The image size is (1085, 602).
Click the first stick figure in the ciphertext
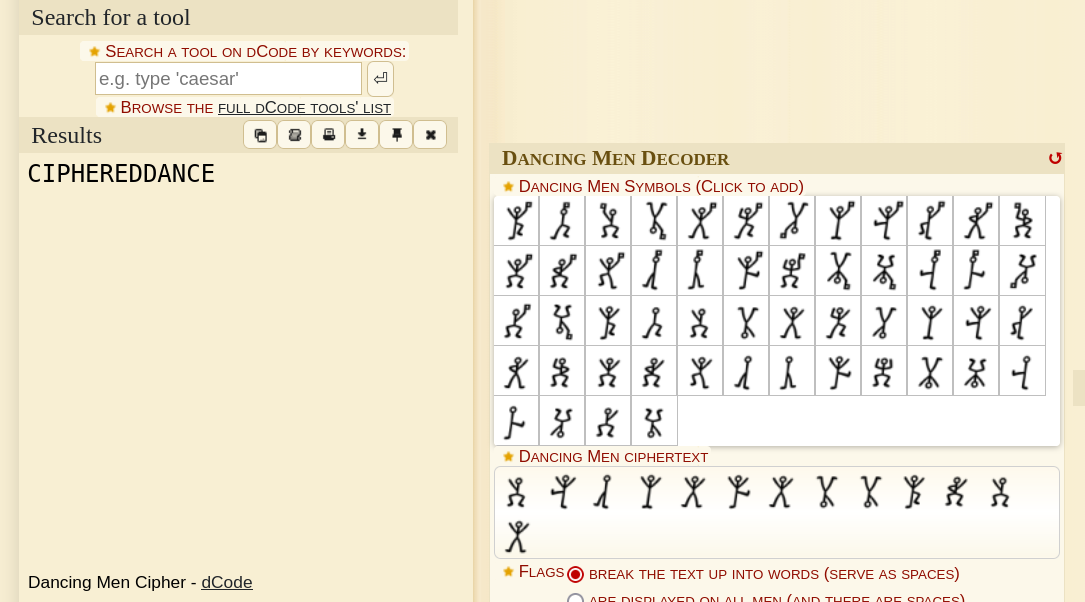point(516,492)
